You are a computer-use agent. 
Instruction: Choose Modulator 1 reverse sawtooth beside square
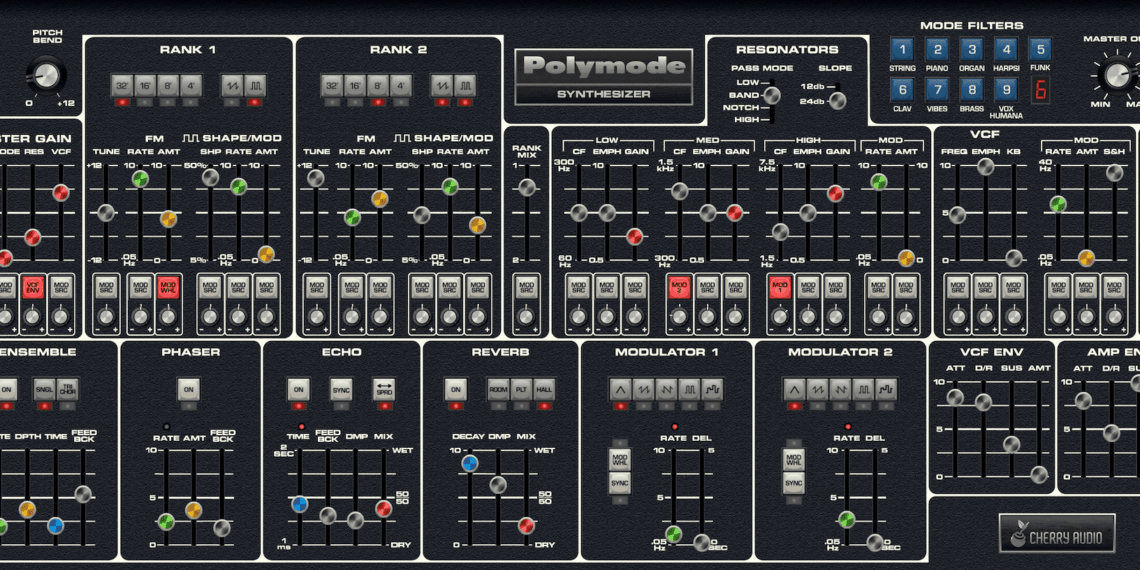click(667, 390)
